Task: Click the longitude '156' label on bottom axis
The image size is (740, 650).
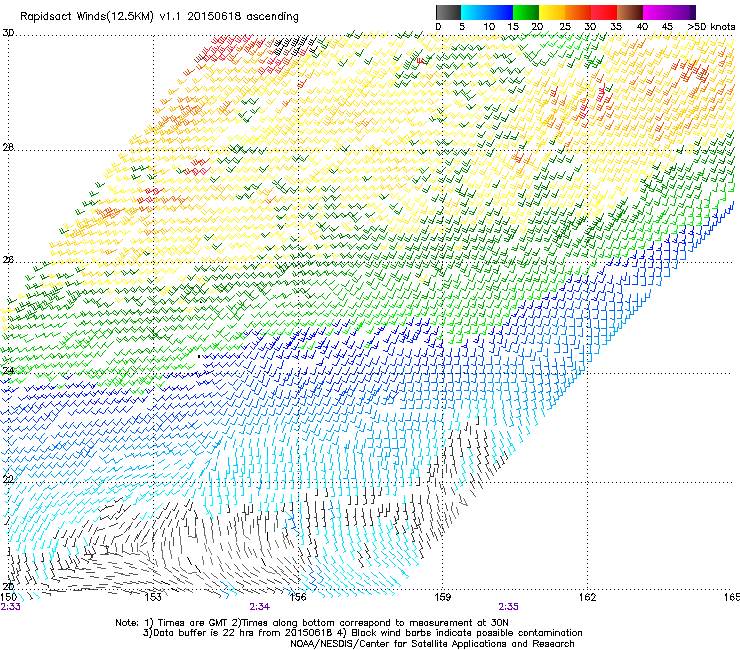Action: coord(298,597)
